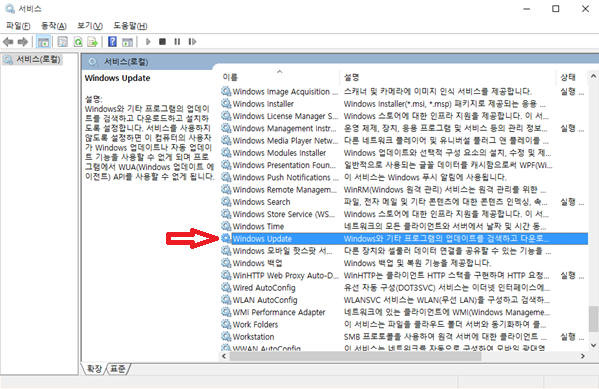The width and height of the screenshot is (599, 389).
Task: Select the WinHTTP Web Proxy Auto-Discovery service
Action: (285, 275)
